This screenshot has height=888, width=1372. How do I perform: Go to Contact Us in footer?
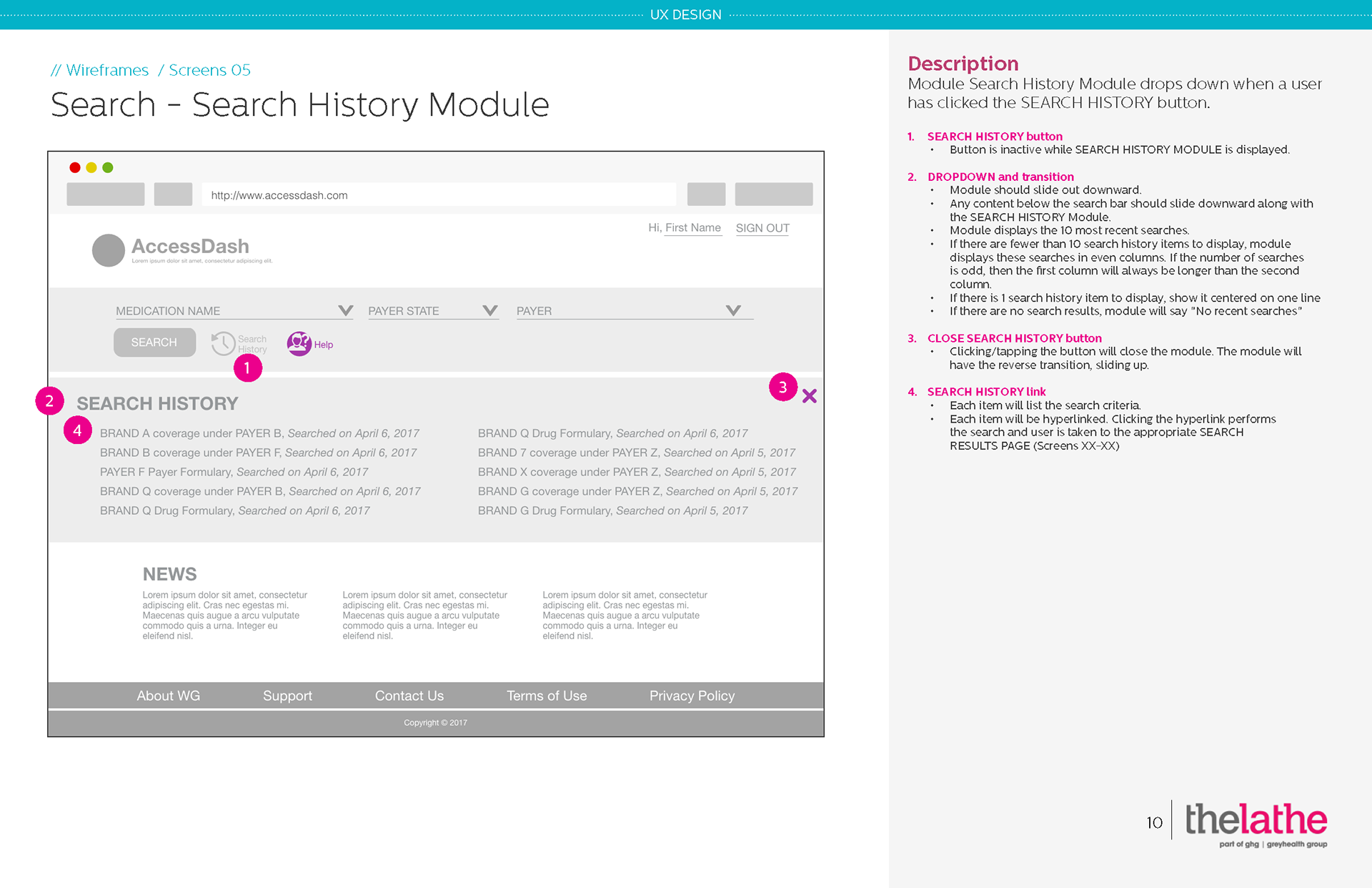409,696
